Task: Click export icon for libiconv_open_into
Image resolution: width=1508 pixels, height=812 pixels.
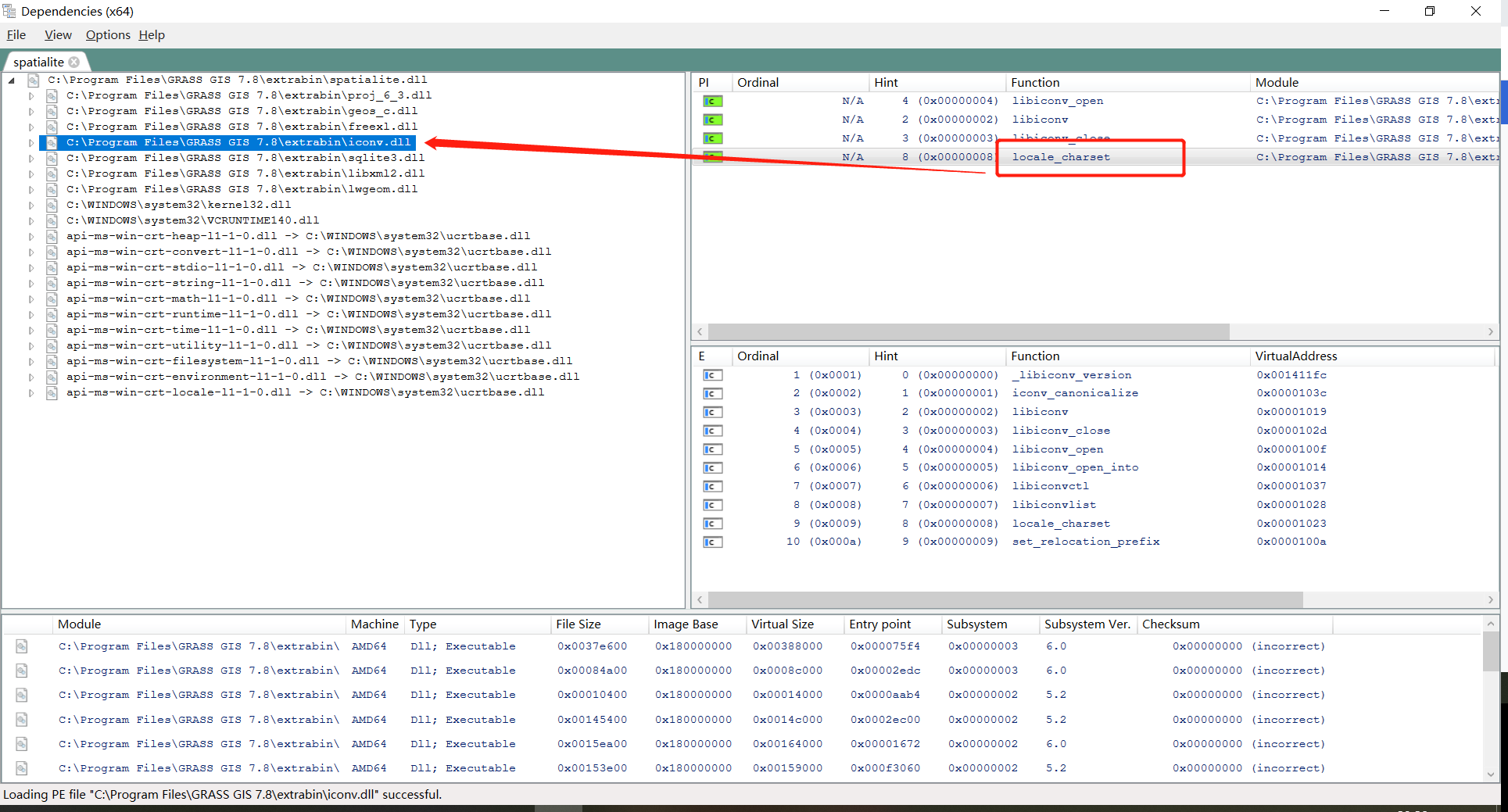Action: click(712, 467)
